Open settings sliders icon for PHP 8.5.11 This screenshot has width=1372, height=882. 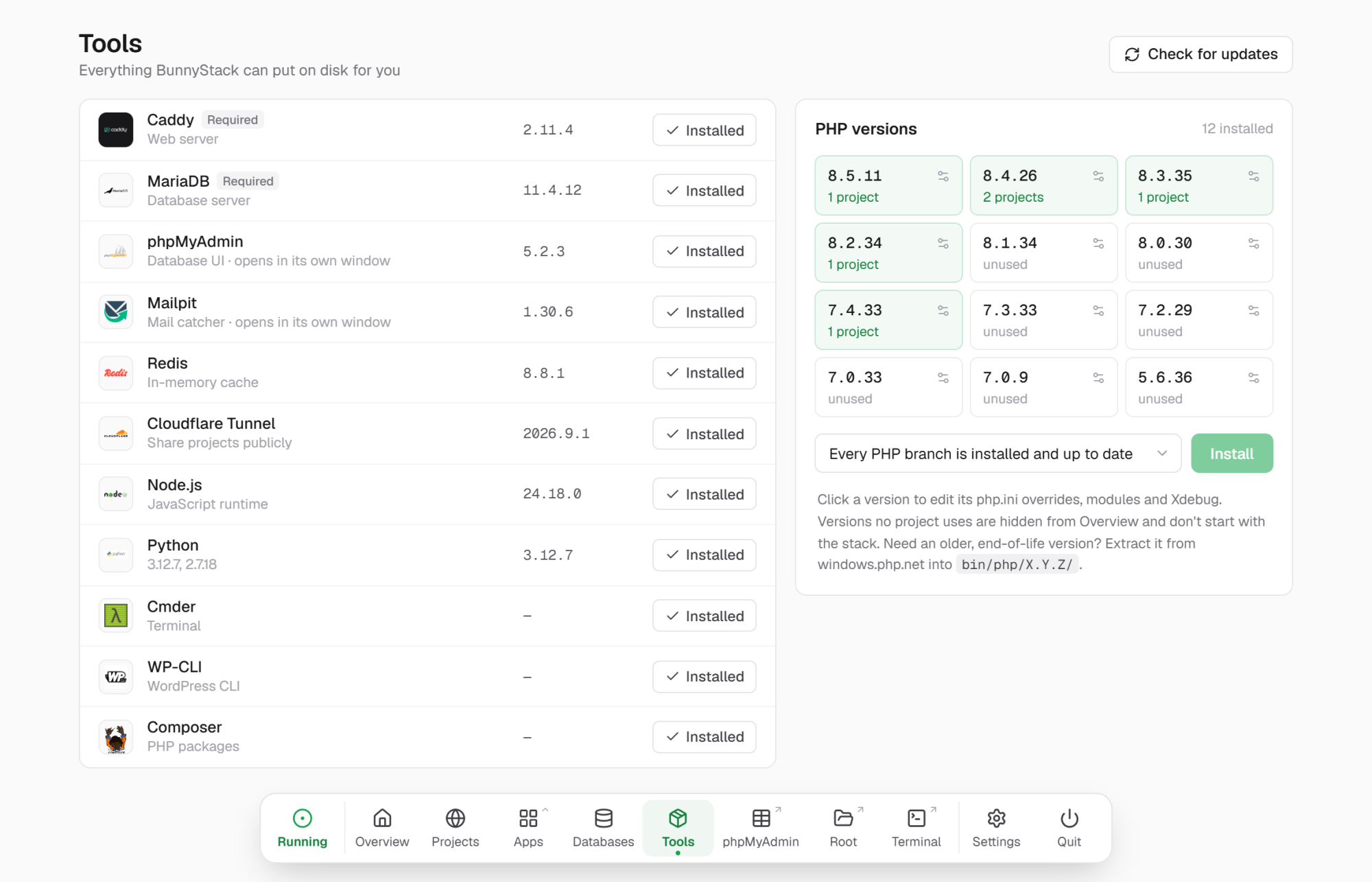(x=943, y=176)
